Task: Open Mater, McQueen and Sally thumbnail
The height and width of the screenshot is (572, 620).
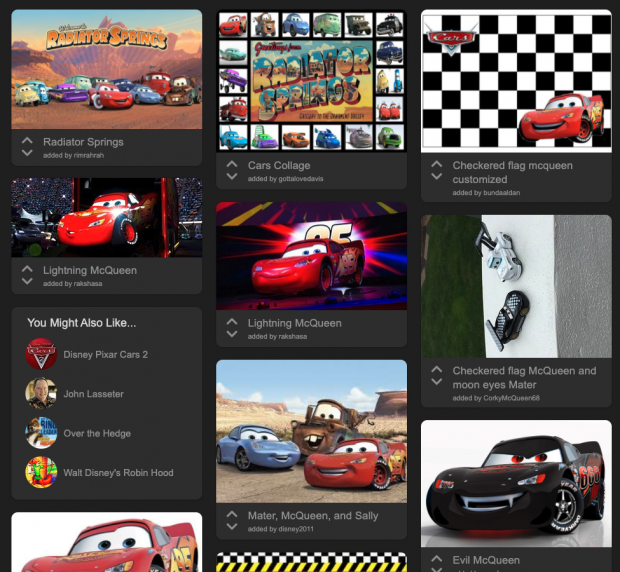Action: 312,431
